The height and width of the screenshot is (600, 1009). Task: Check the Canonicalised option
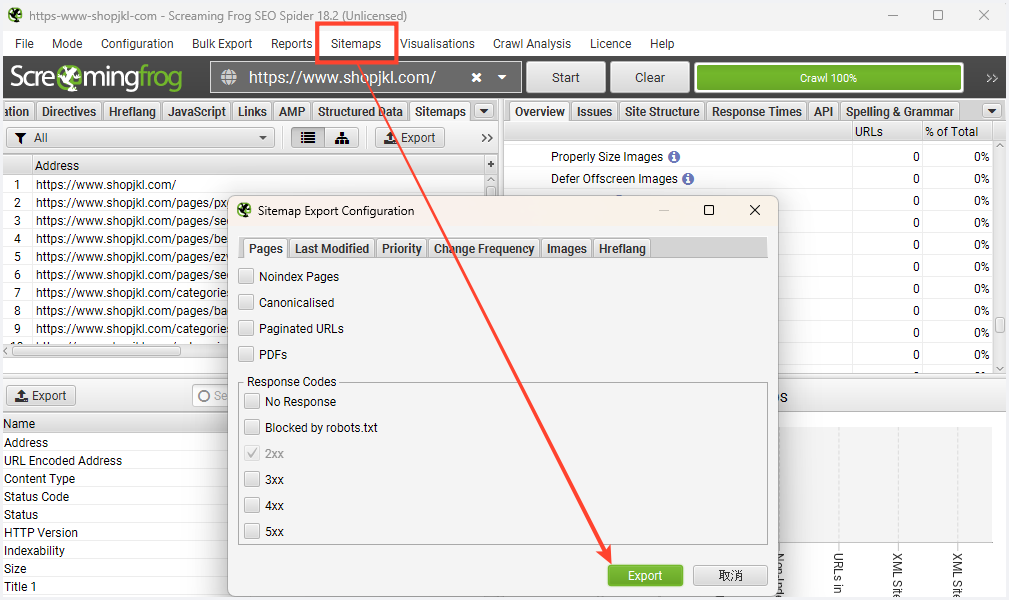[246, 302]
